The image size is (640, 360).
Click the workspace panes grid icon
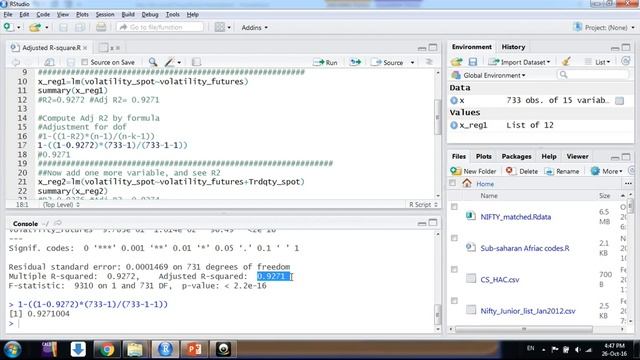[220, 27]
